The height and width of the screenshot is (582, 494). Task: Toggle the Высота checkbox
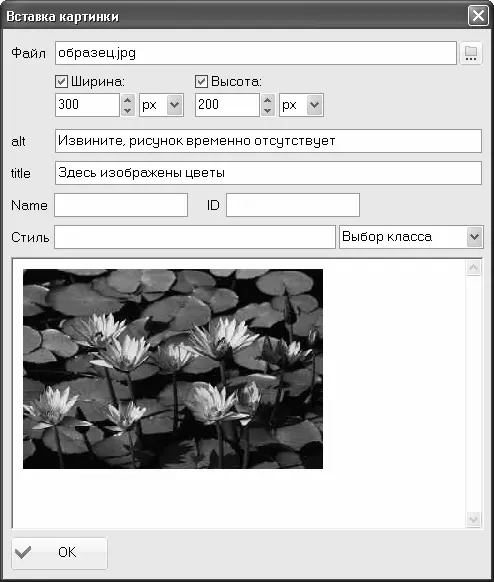click(201, 81)
